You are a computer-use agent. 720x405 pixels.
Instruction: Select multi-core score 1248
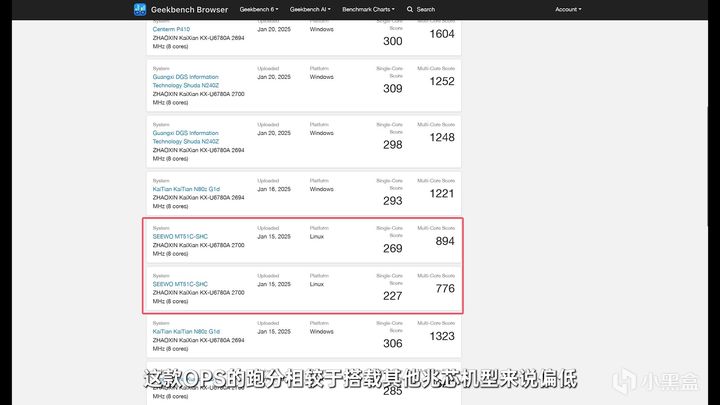442,137
